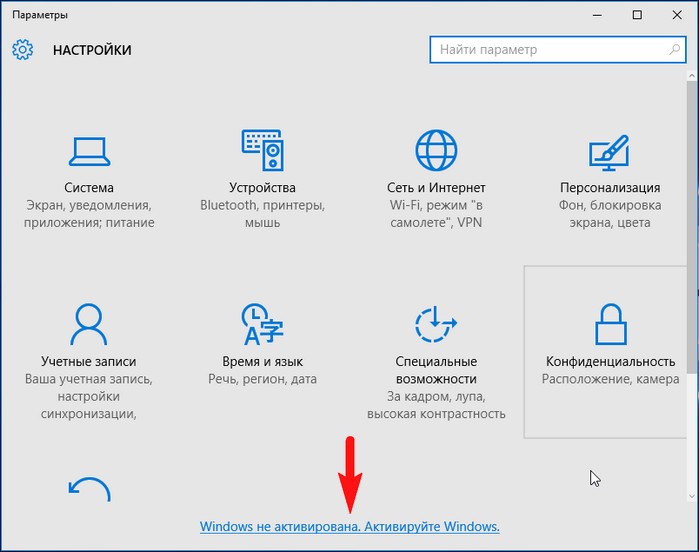The height and width of the screenshot is (552, 699).
Task: Open the Система laptop icon
Action: (89, 152)
